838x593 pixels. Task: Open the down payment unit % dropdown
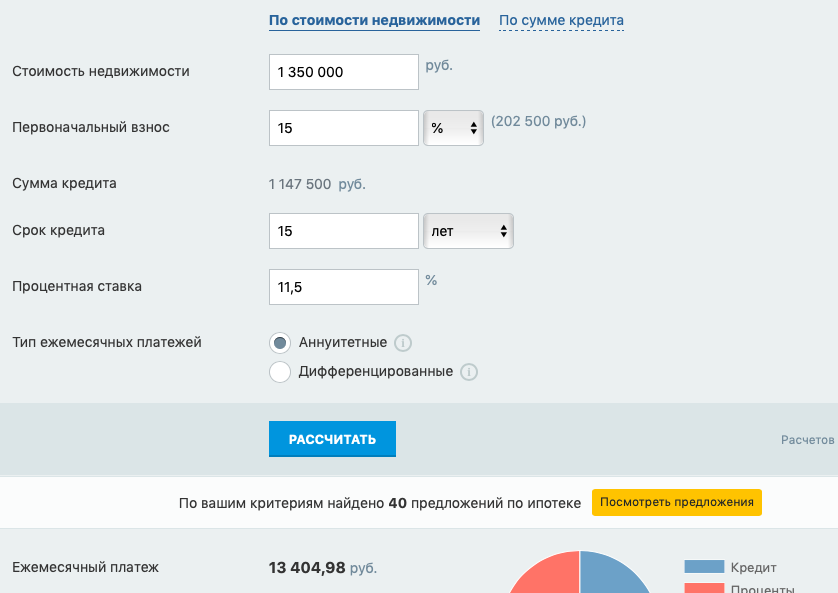(x=453, y=128)
